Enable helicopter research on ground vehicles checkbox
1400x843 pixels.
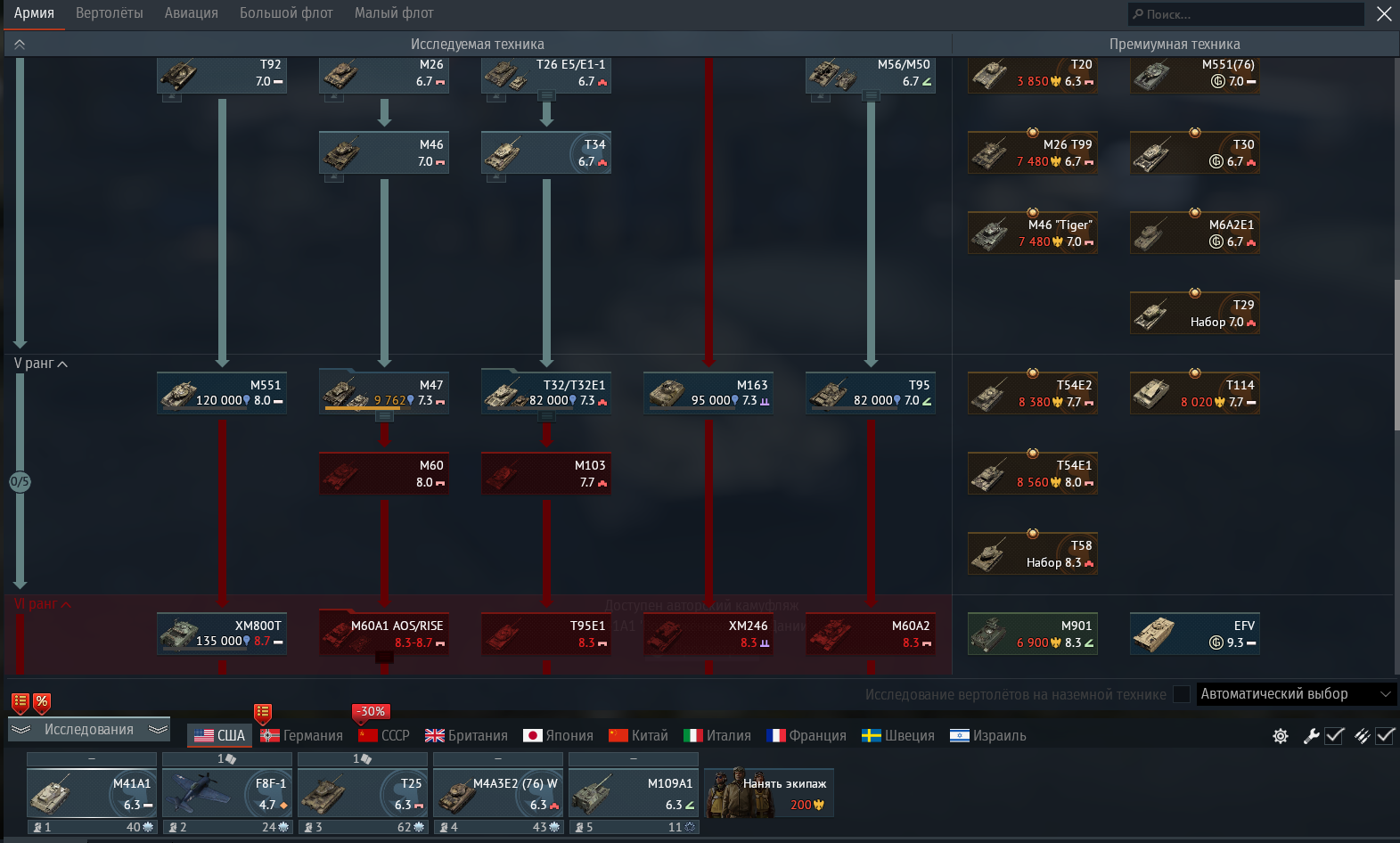click(1182, 694)
